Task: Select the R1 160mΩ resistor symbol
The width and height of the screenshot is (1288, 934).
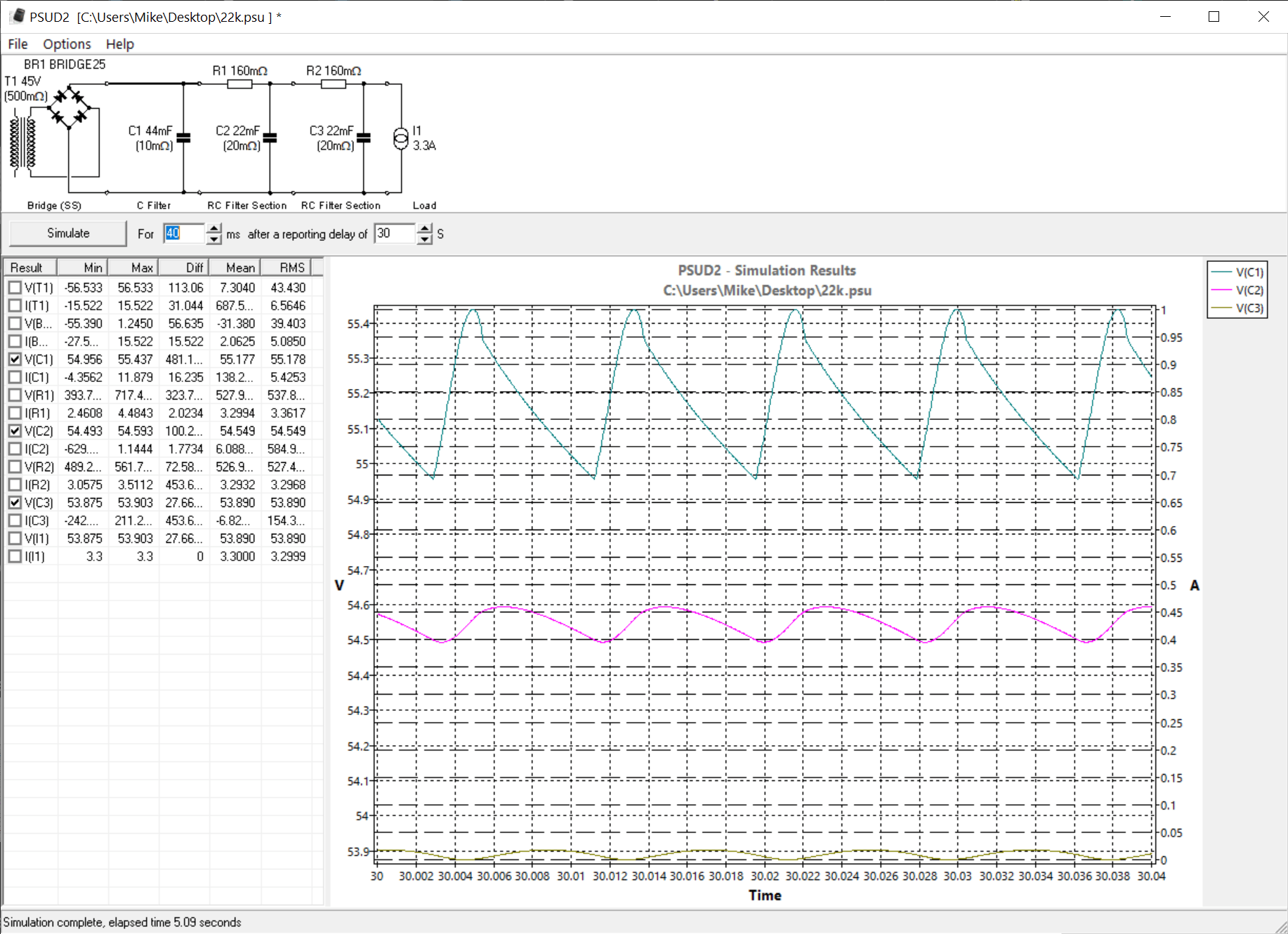Action: [x=240, y=84]
